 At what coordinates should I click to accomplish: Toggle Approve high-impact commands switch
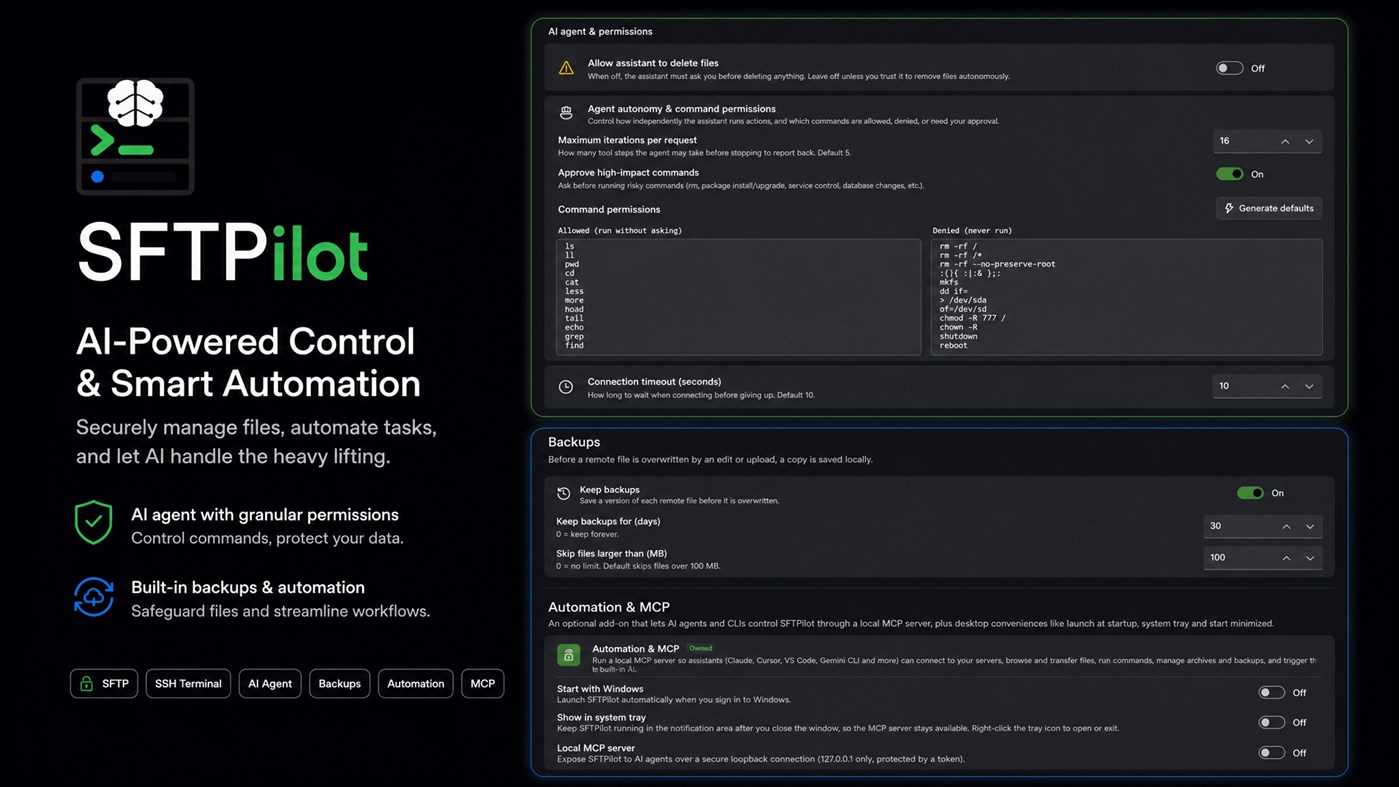click(x=1229, y=174)
